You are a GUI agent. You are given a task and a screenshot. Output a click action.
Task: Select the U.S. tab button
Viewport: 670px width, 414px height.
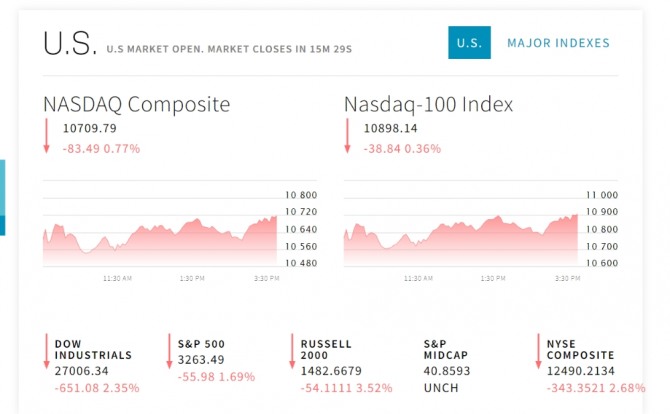tap(469, 43)
